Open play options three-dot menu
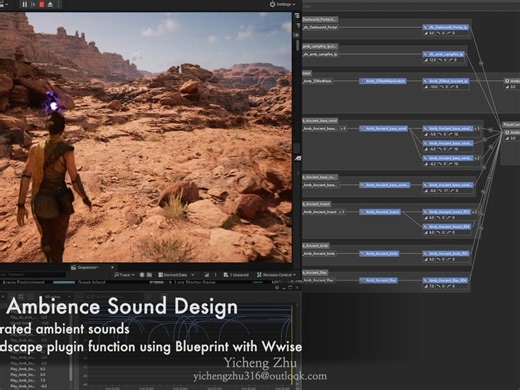This screenshot has height=390, width=520. click(59, 5)
